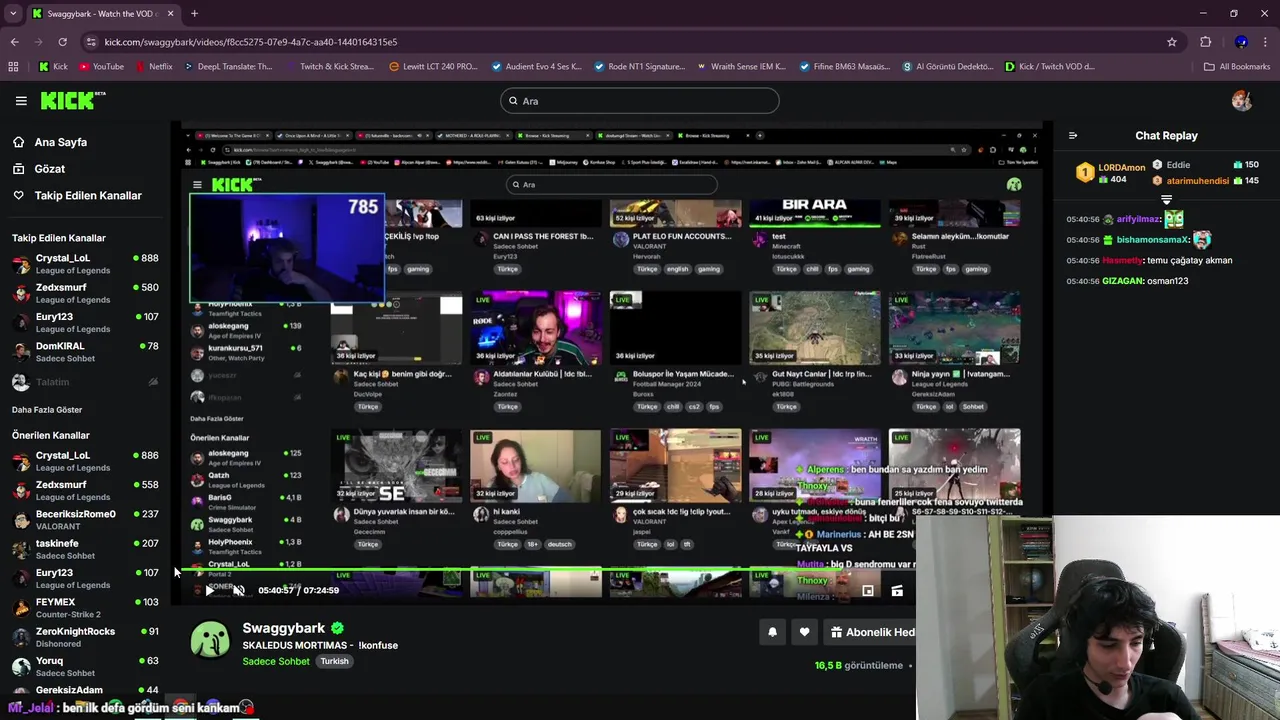Play the VOD video
The image size is (1280, 720).
point(209,591)
